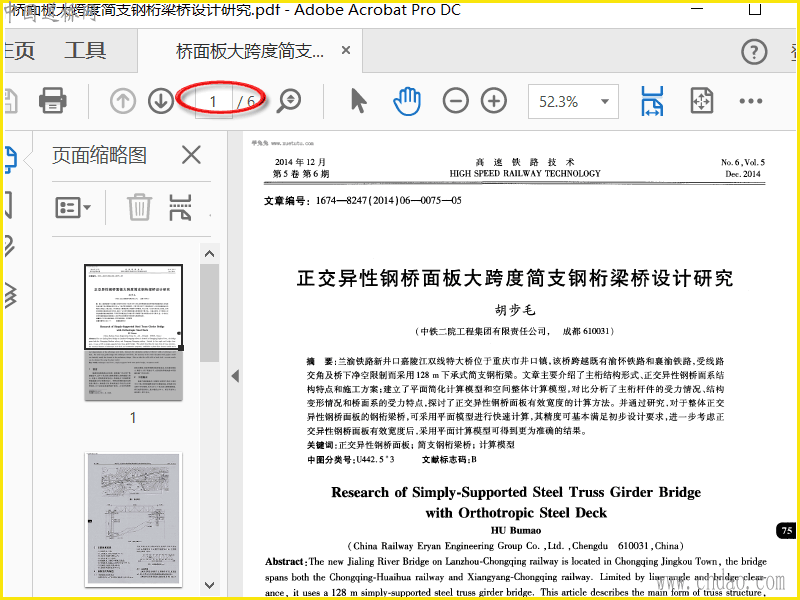This screenshot has height=600, width=800.
Task: Click the Chinese title 正交异性钢桥面板
Action: tap(514, 278)
